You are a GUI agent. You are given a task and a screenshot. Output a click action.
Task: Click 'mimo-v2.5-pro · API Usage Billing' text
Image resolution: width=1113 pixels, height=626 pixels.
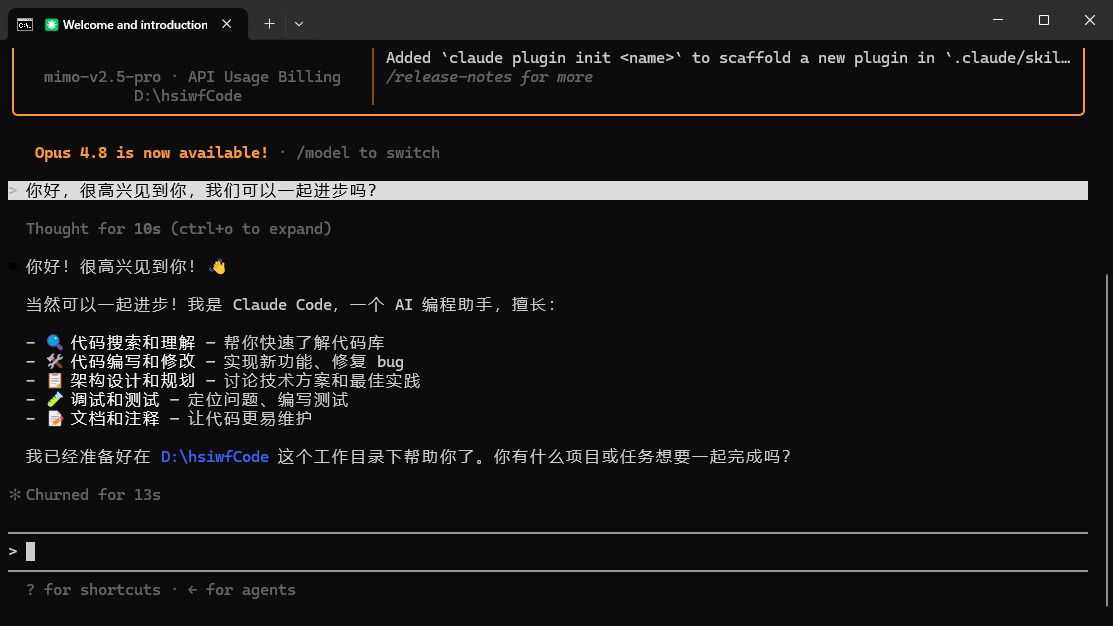pyautogui.click(x=192, y=77)
